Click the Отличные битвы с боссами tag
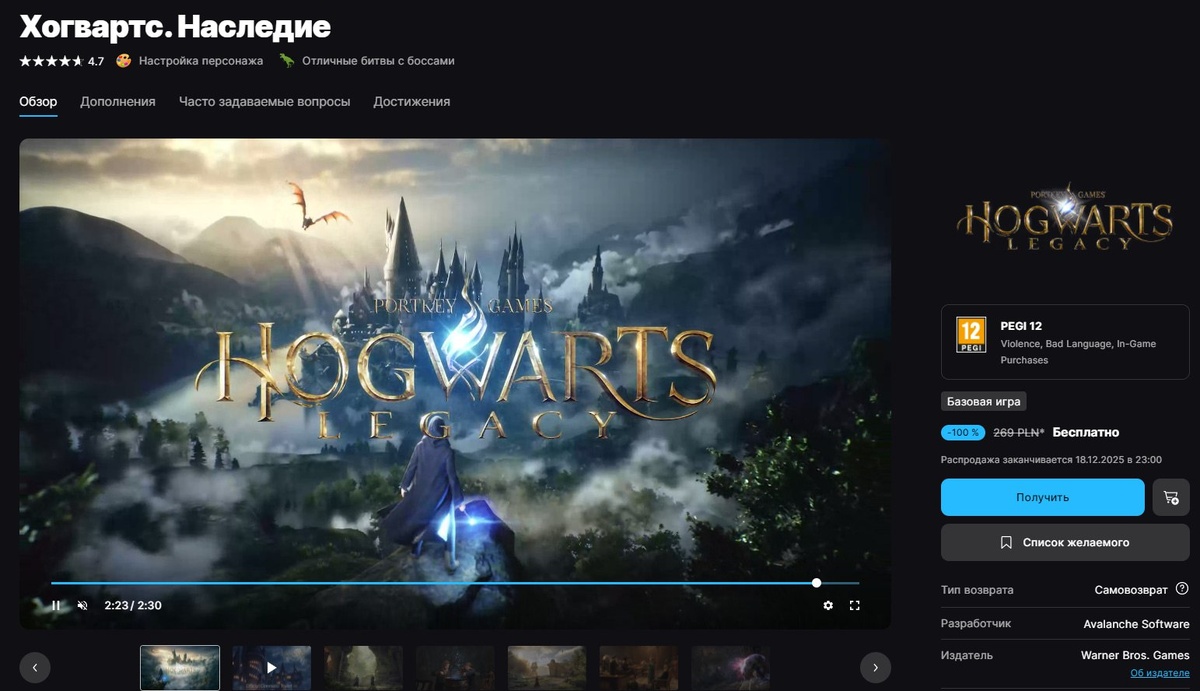The width and height of the screenshot is (1200, 691). [378, 61]
